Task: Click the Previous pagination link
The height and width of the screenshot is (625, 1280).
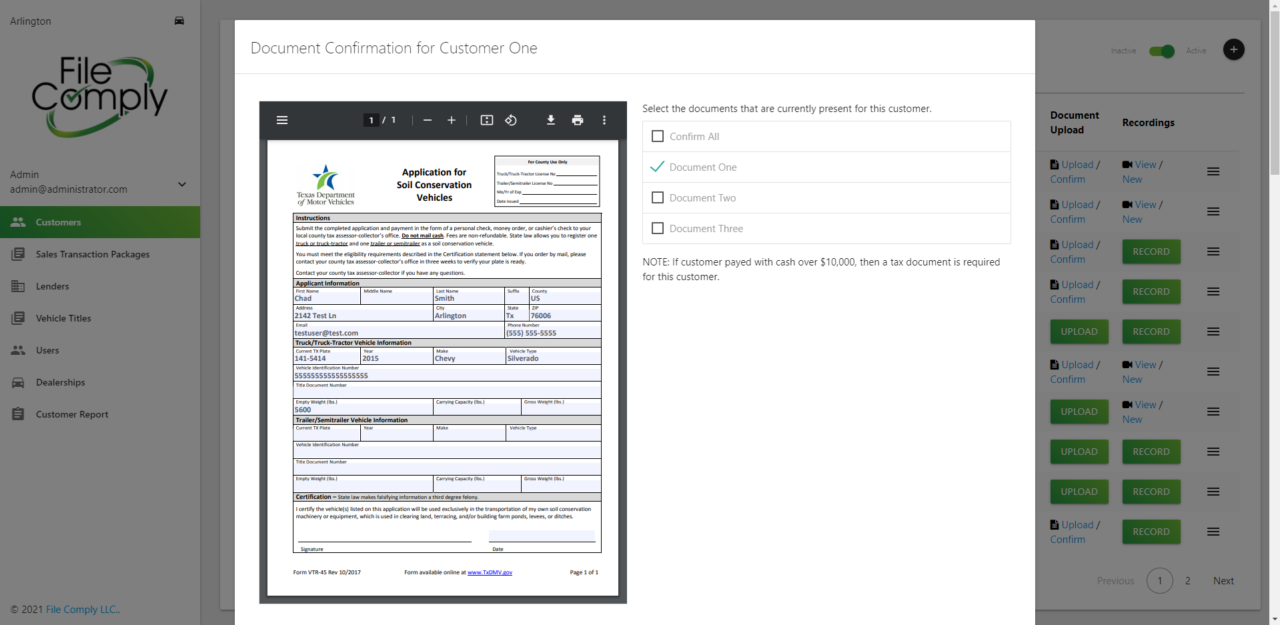Action: coord(1115,581)
